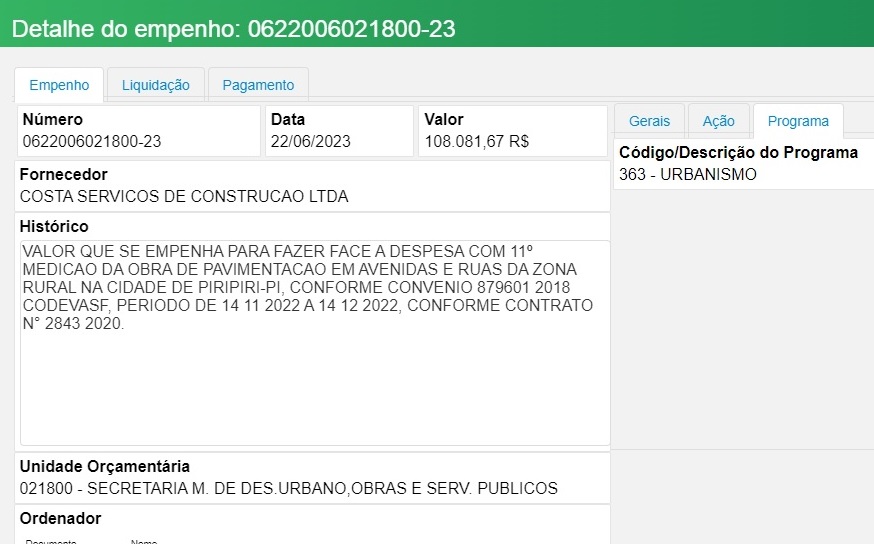Screen dimensions: 874x544
Task: Click the Detalhe do empenho header title
Action: coord(234,29)
